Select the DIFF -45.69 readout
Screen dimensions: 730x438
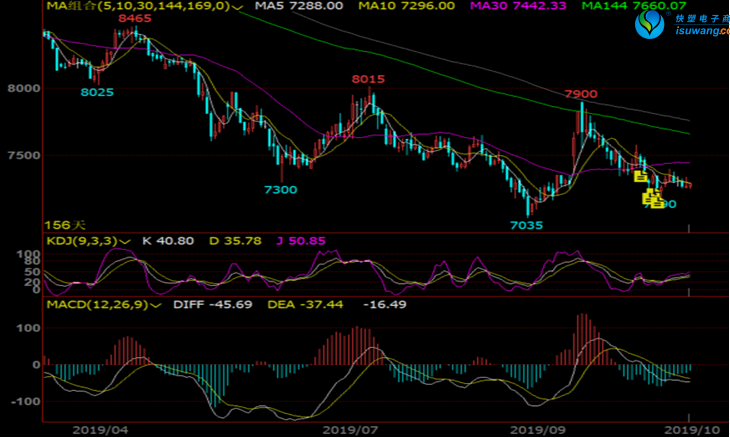[x=213, y=305]
